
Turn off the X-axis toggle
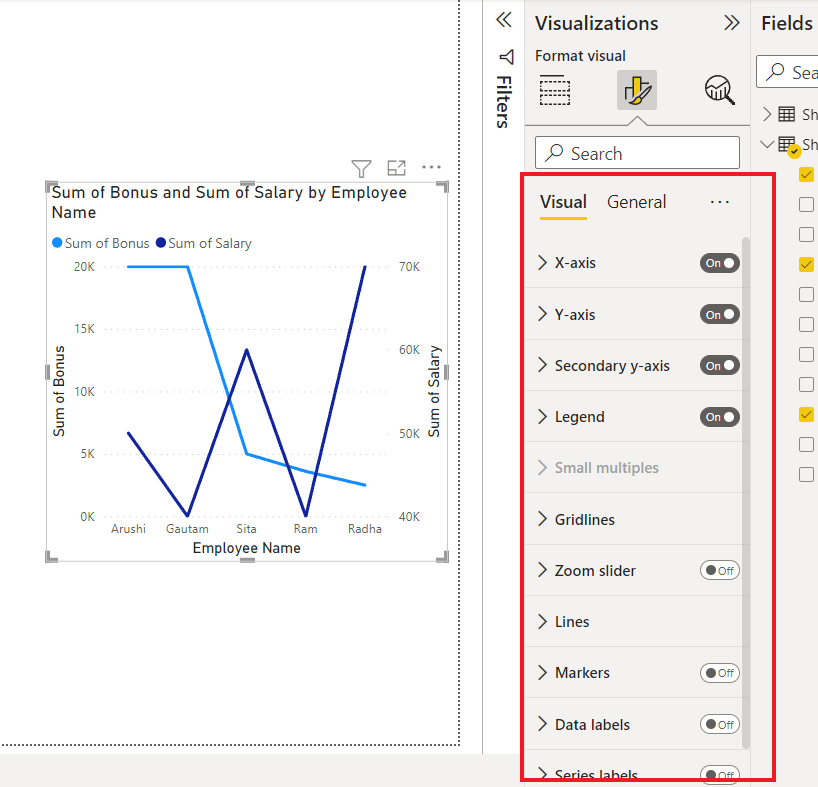(x=719, y=263)
